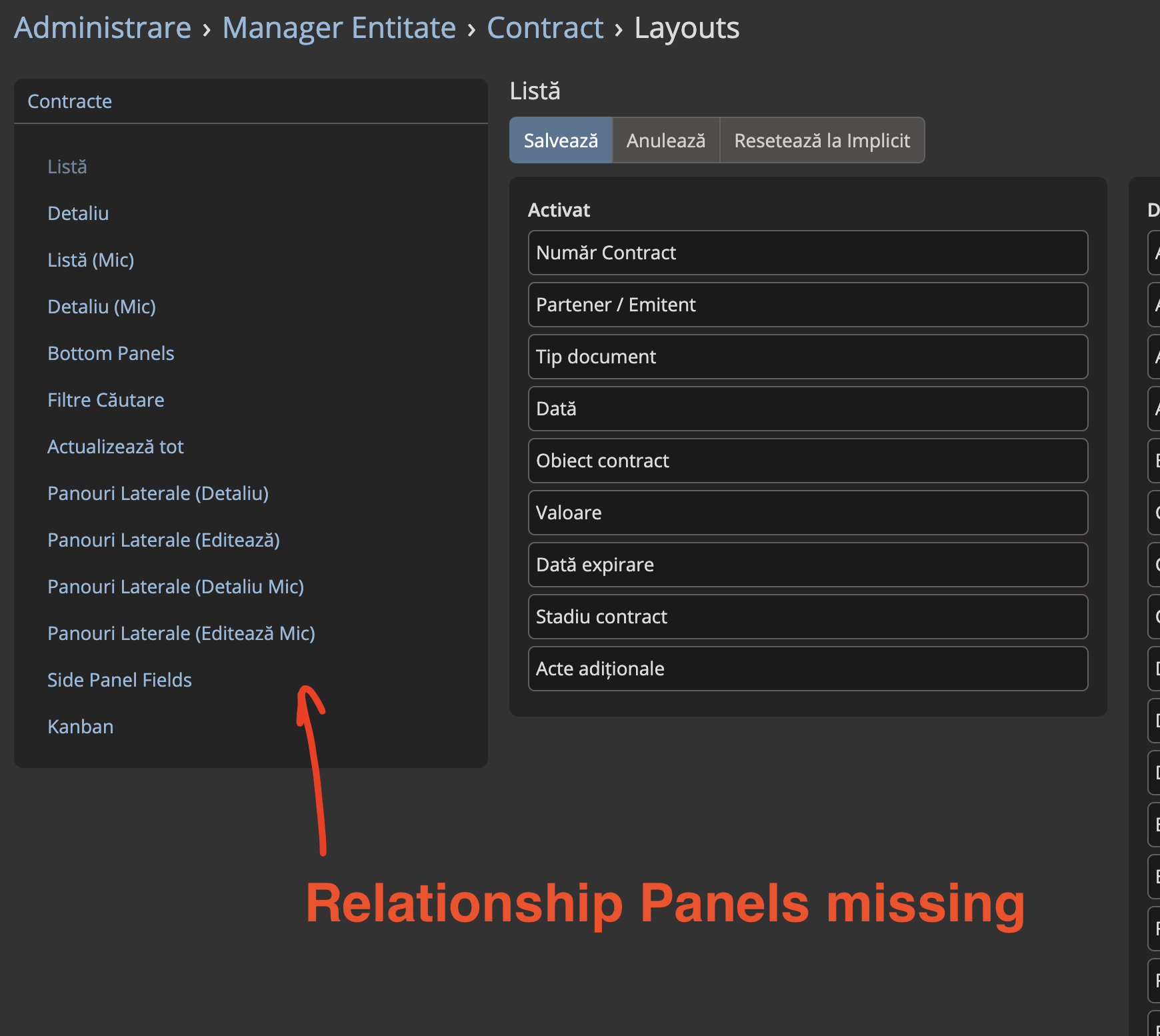The width and height of the screenshot is (1160, 1036).
Task: Click the Stadiu contract field item
Action: tap(807, 617)
